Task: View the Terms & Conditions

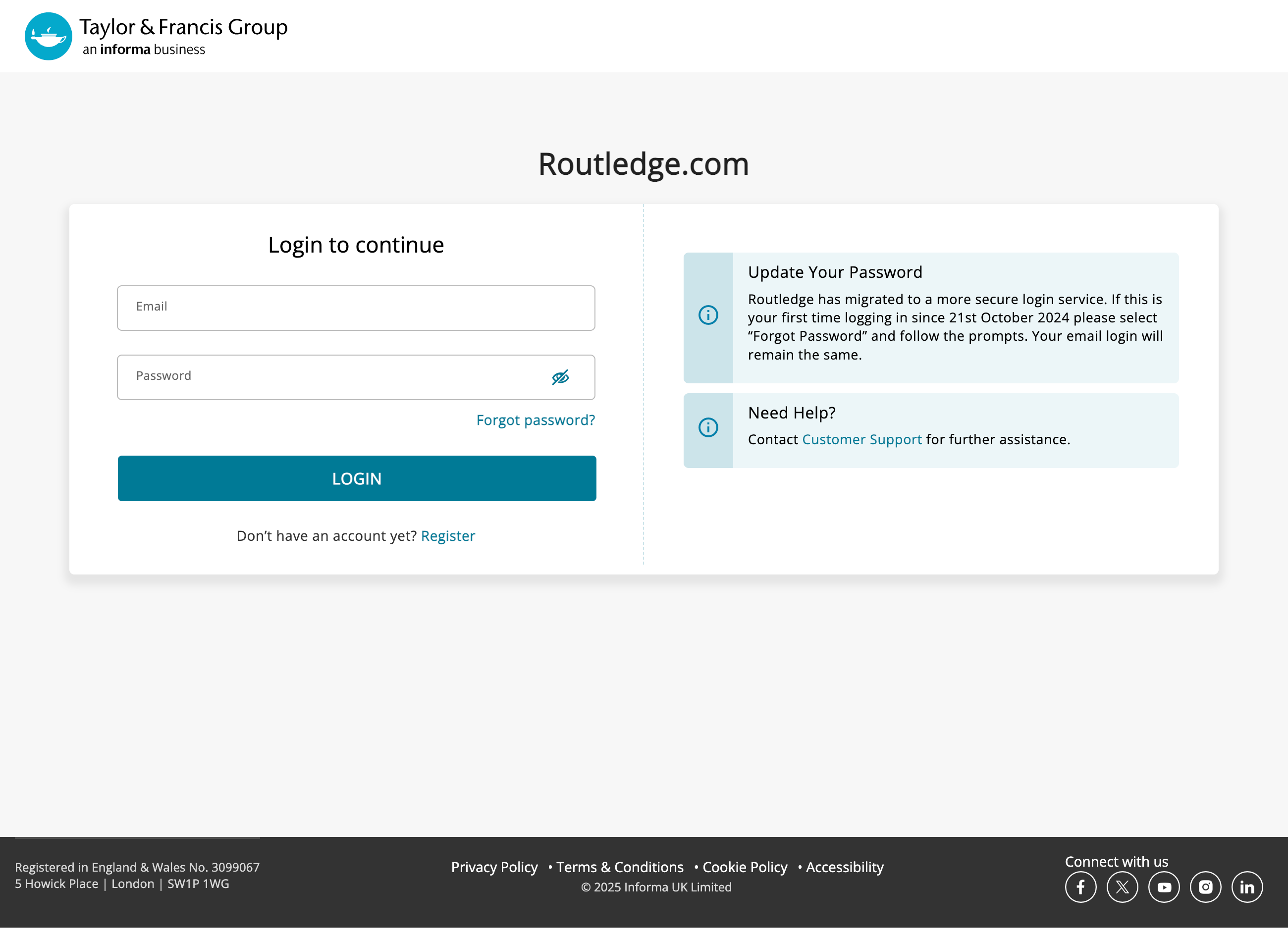Action: (x=620, y=867)
